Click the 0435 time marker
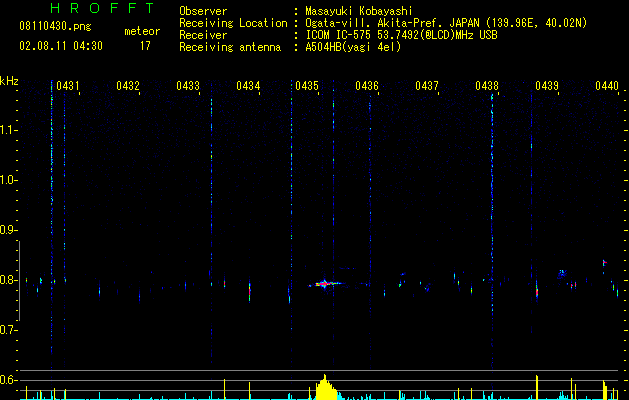Screen dimensions: 629x400 [x=307, y=86]
